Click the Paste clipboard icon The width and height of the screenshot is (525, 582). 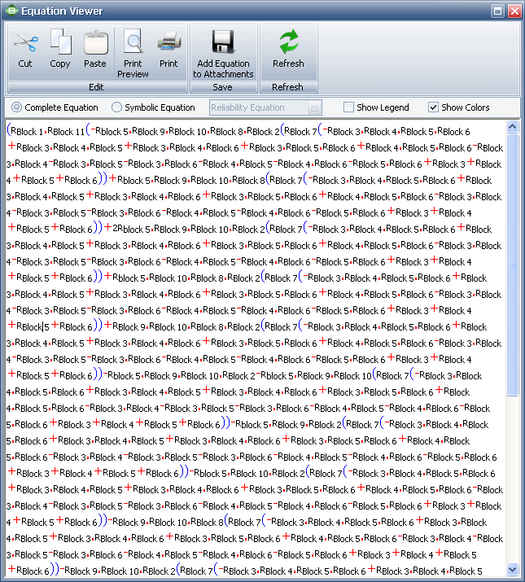click(x=95, y=43)
